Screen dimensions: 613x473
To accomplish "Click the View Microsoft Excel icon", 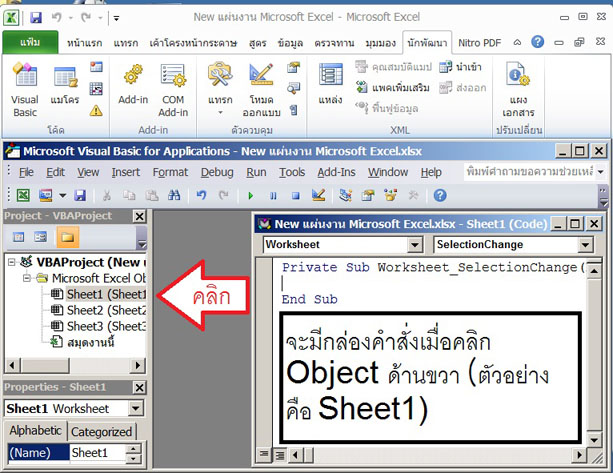I will [x=19, y=195].
